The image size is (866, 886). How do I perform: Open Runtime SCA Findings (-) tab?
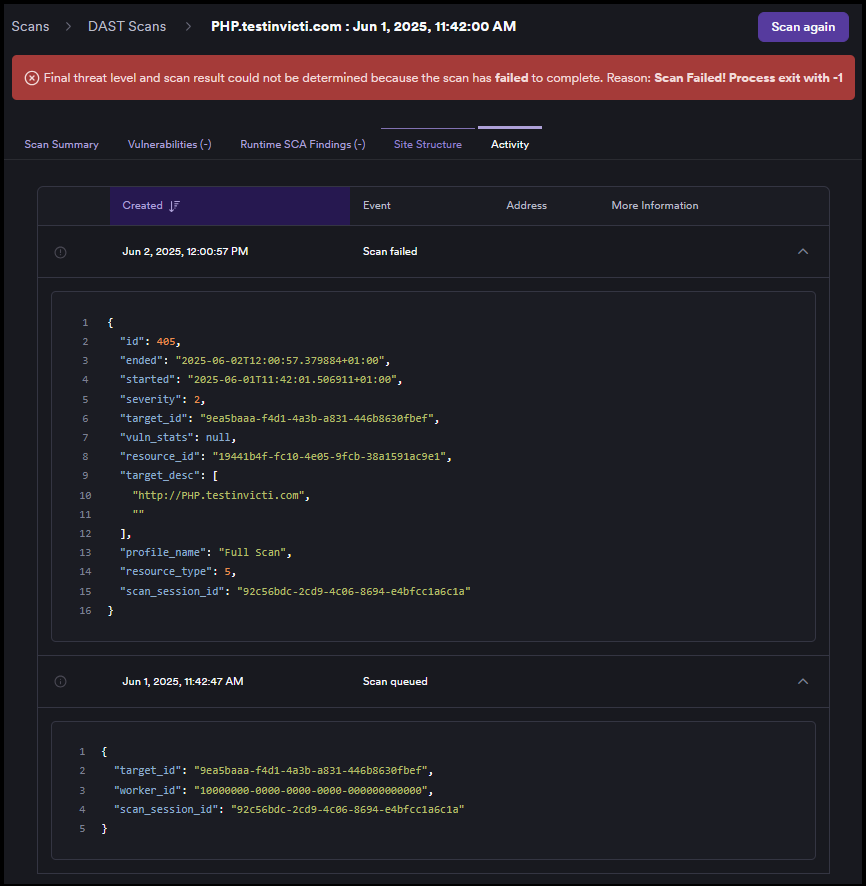click(x=303, y=145)
